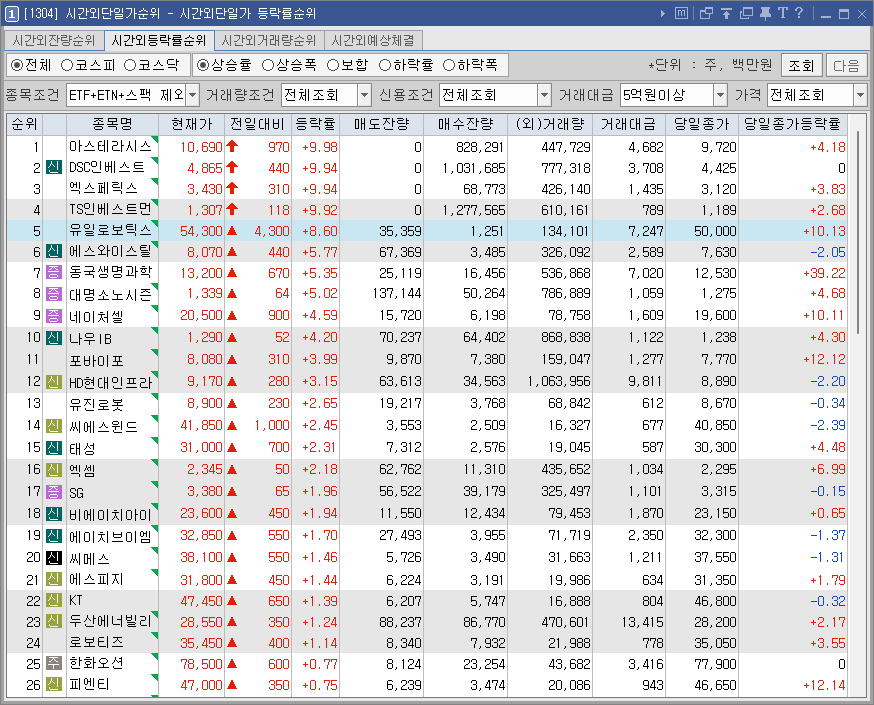Select the 하락폭 radio button
Image resolution: width=874 pixels, height=705 pixels.
[x=449, y=65]
